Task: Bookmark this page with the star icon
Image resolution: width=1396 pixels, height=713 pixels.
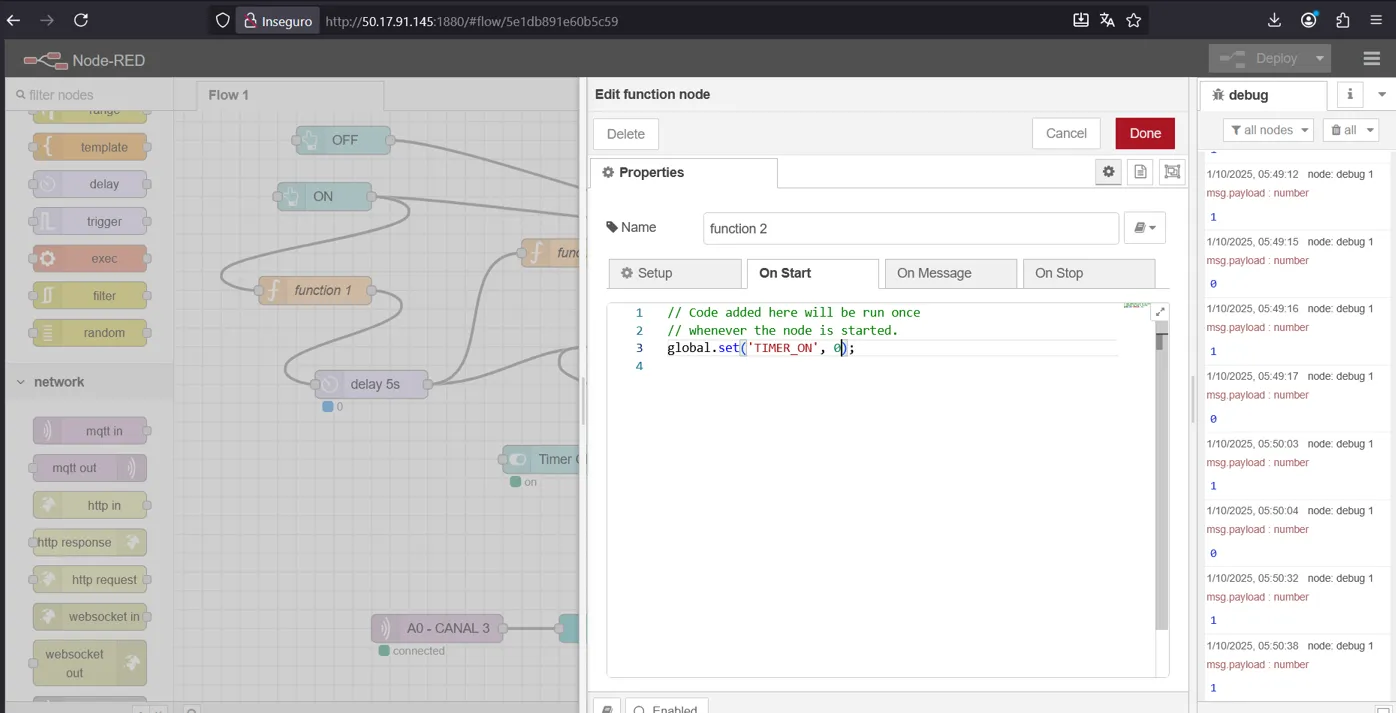Action: [1134, 20]
